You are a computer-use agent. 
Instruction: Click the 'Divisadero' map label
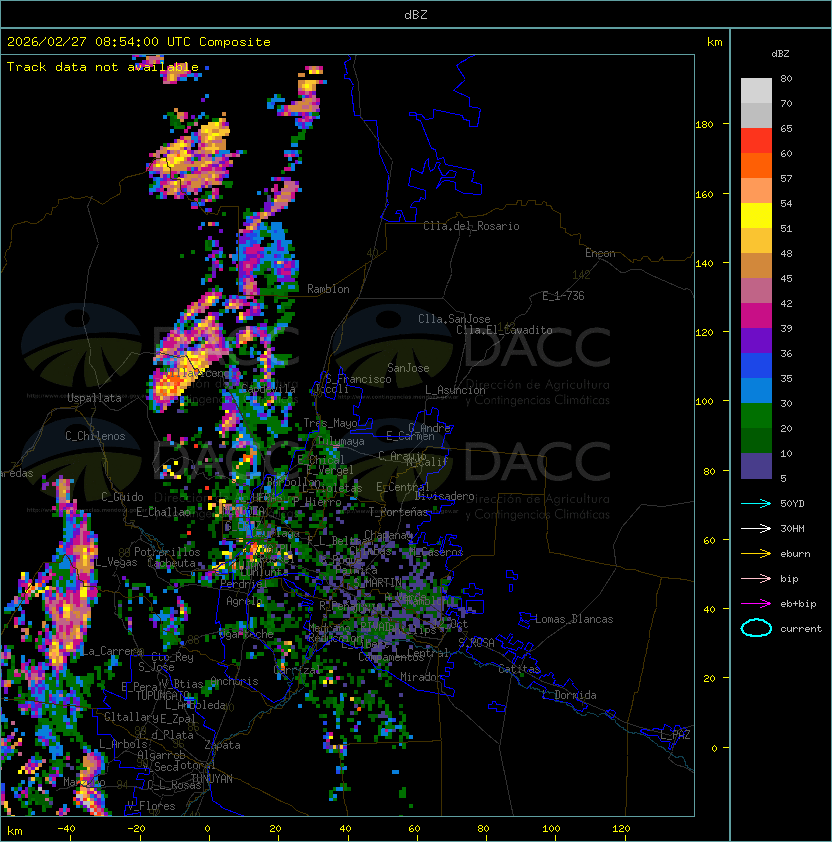(x=444, y=496)
